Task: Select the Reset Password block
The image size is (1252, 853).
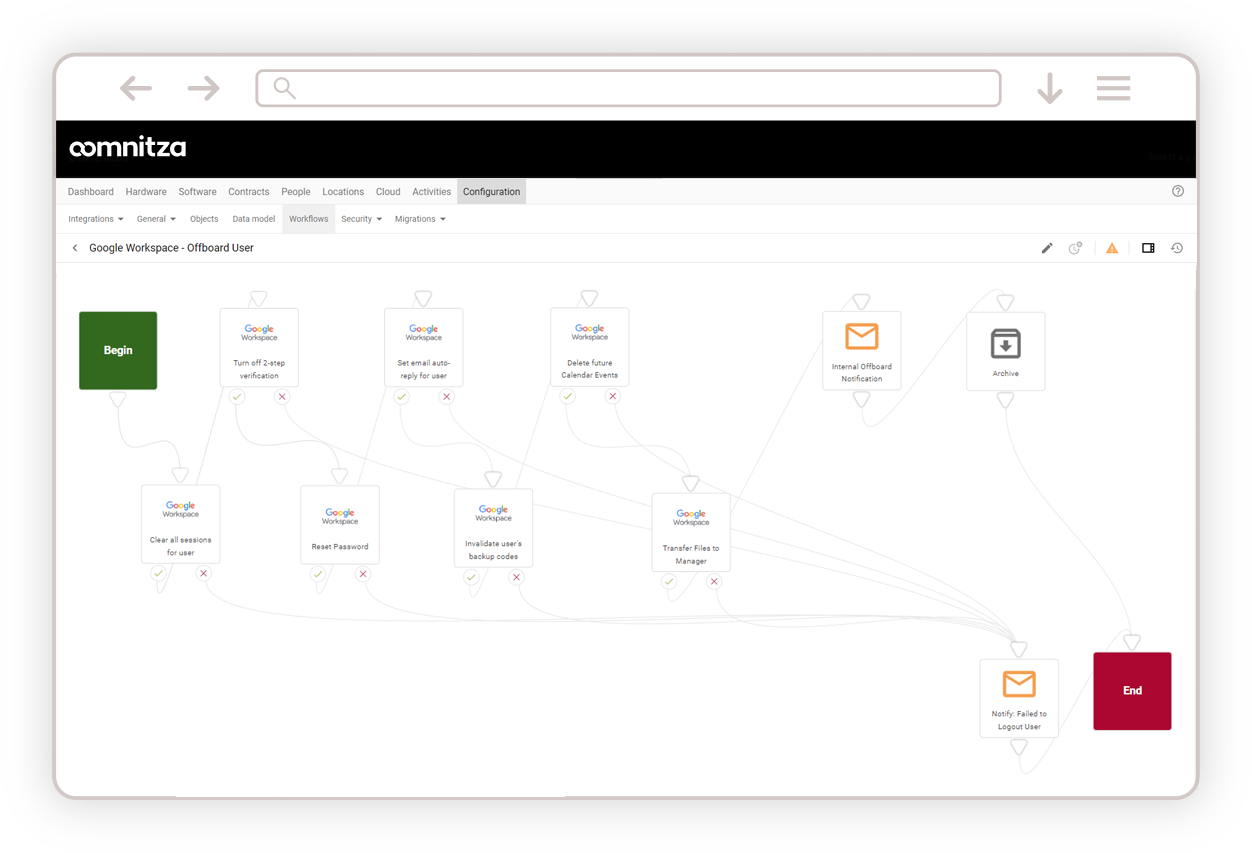Action: point(340,525)
